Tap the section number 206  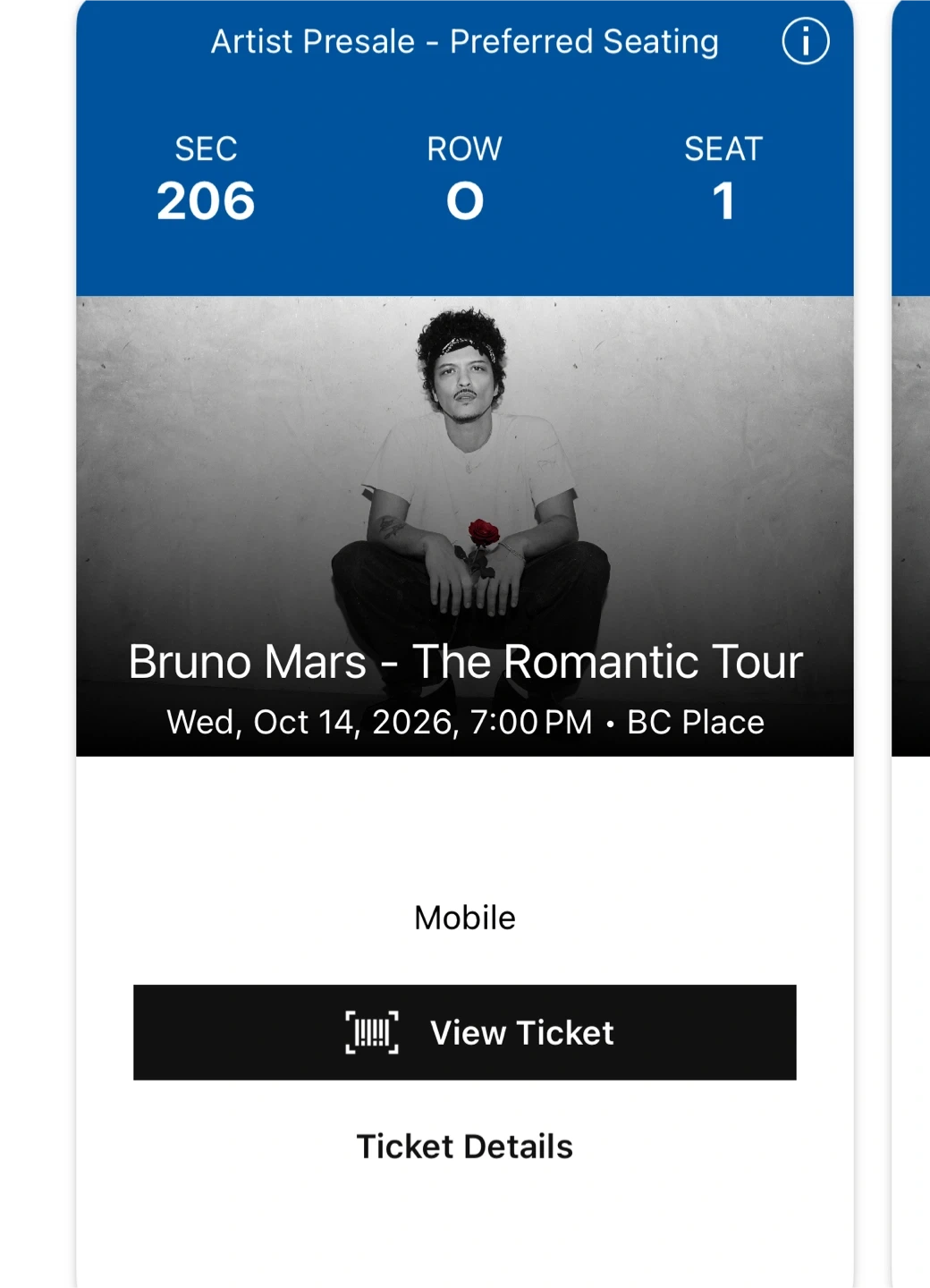tap(206, 201)
